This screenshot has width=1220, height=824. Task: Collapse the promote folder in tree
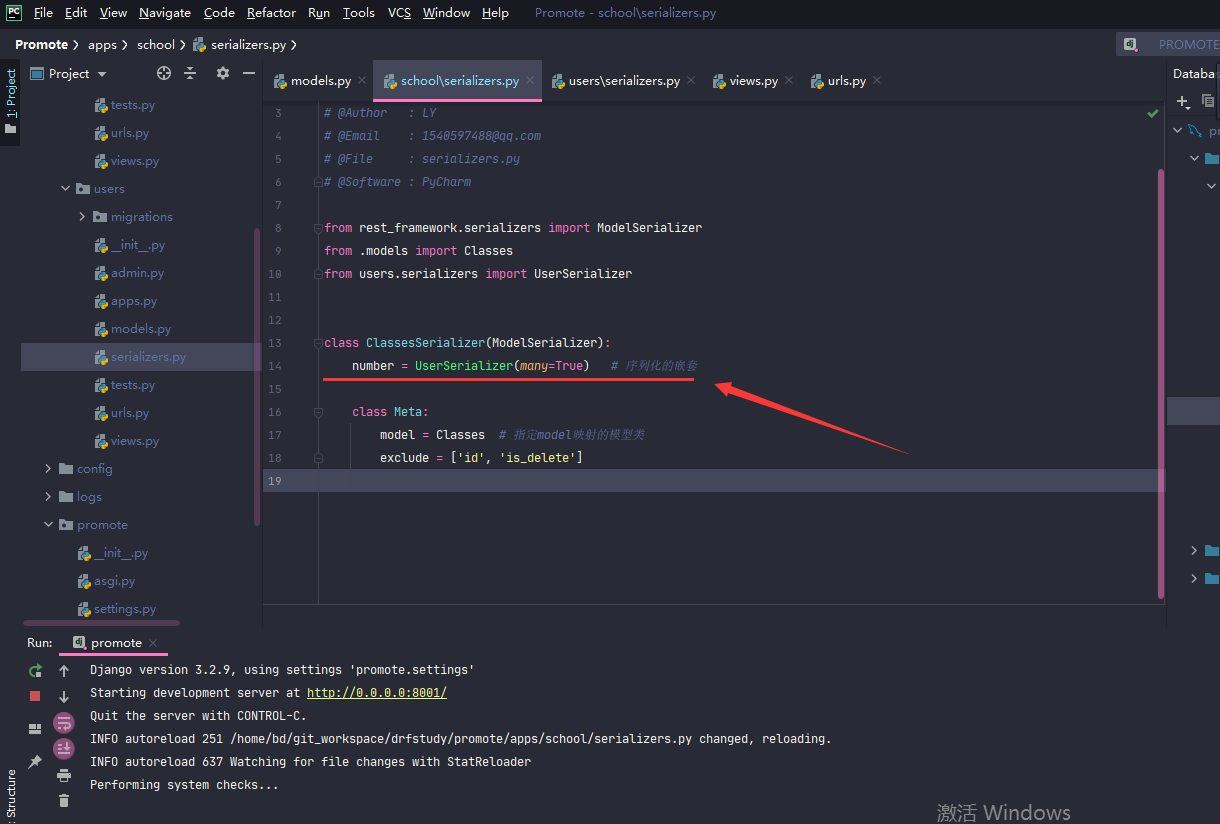[x=48, y=525]
